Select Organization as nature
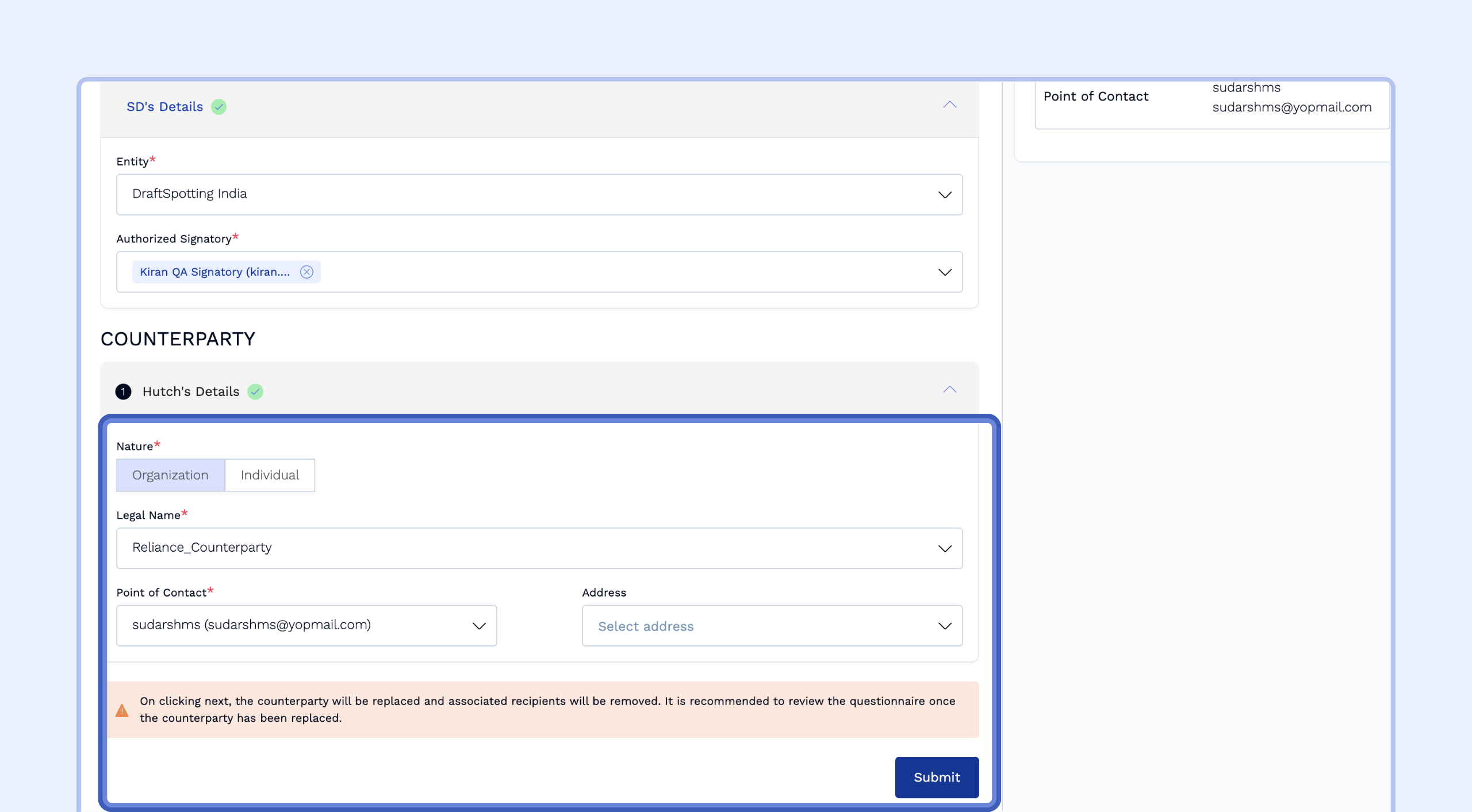The height and width of the screenshot is (812, 1472). [x=170, y=475]
